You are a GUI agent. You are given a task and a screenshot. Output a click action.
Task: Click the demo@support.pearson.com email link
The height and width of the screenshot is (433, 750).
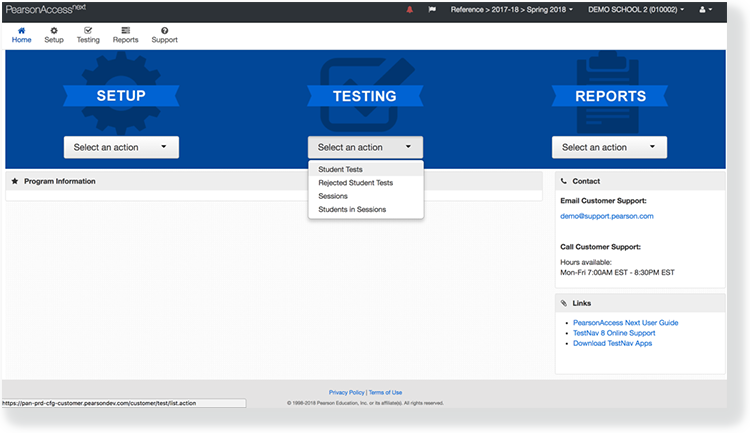[606, 216]
